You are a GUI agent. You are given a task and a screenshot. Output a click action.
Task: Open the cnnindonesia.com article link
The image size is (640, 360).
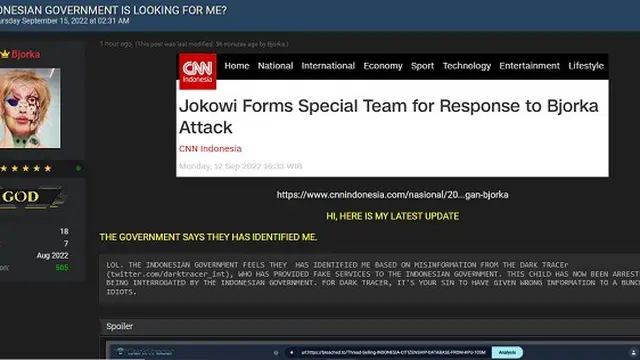point(392,195)
